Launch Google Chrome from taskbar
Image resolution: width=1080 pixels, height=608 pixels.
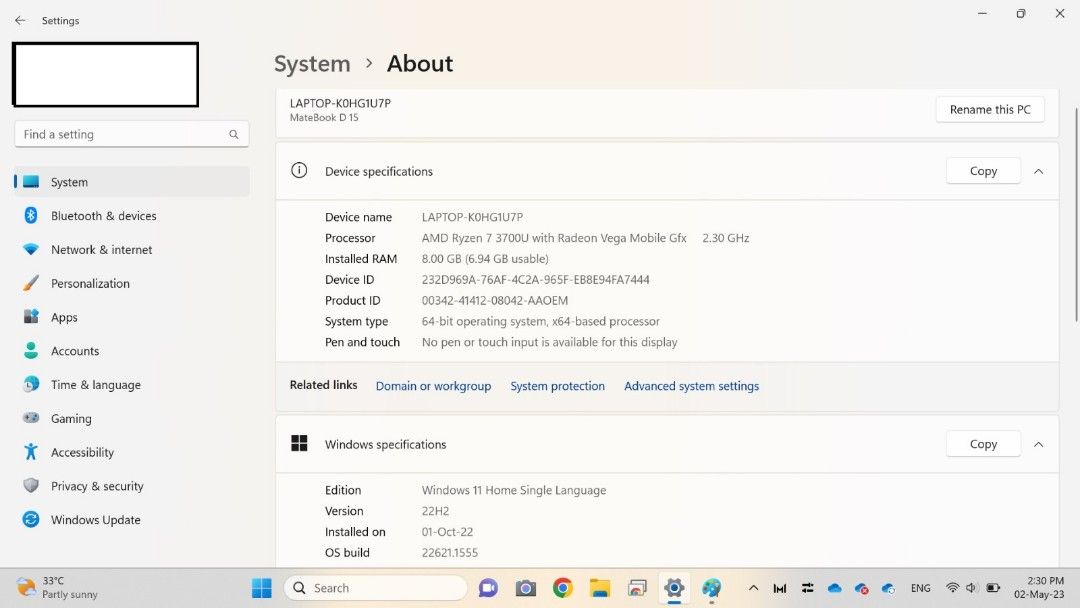click(x=563, y=588)
